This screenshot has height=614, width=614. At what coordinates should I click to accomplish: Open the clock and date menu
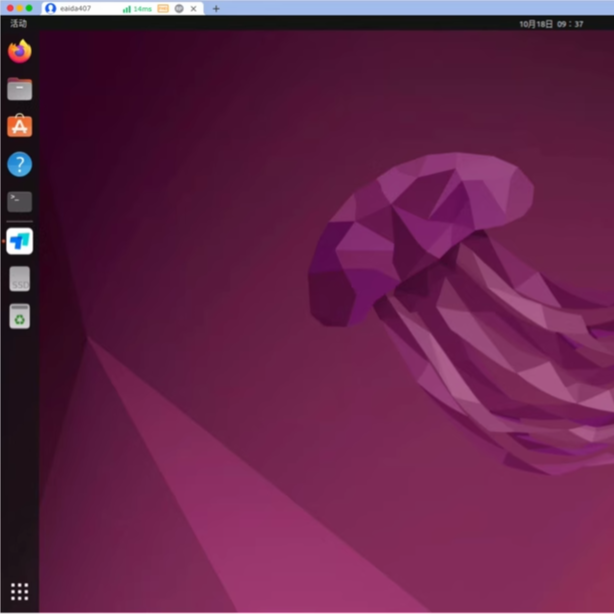(x=551, y=24)
